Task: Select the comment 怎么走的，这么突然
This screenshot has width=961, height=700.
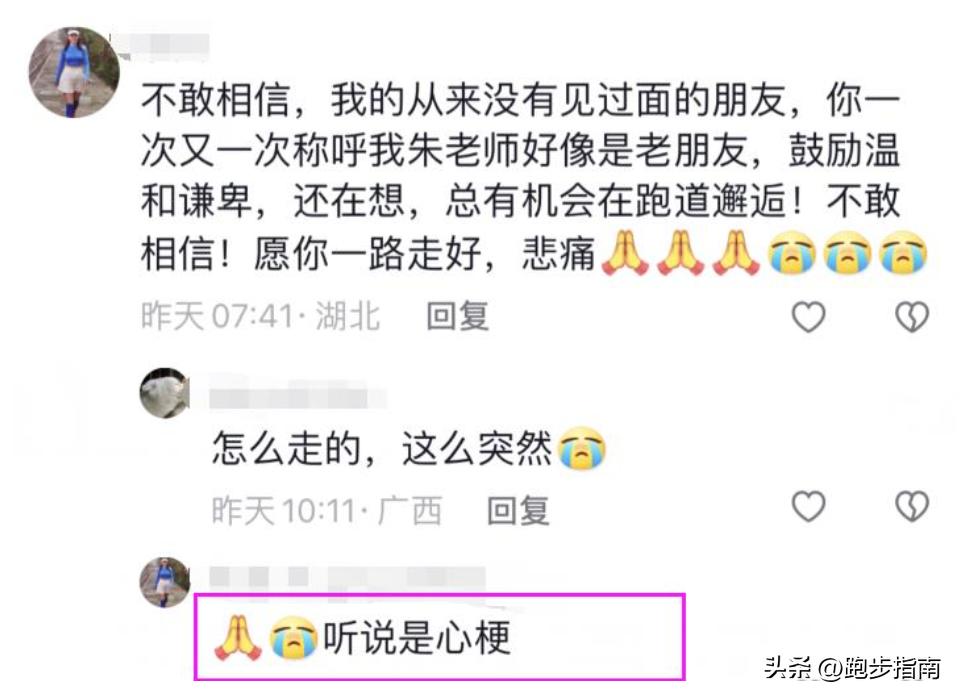Action: pos(409,449)
